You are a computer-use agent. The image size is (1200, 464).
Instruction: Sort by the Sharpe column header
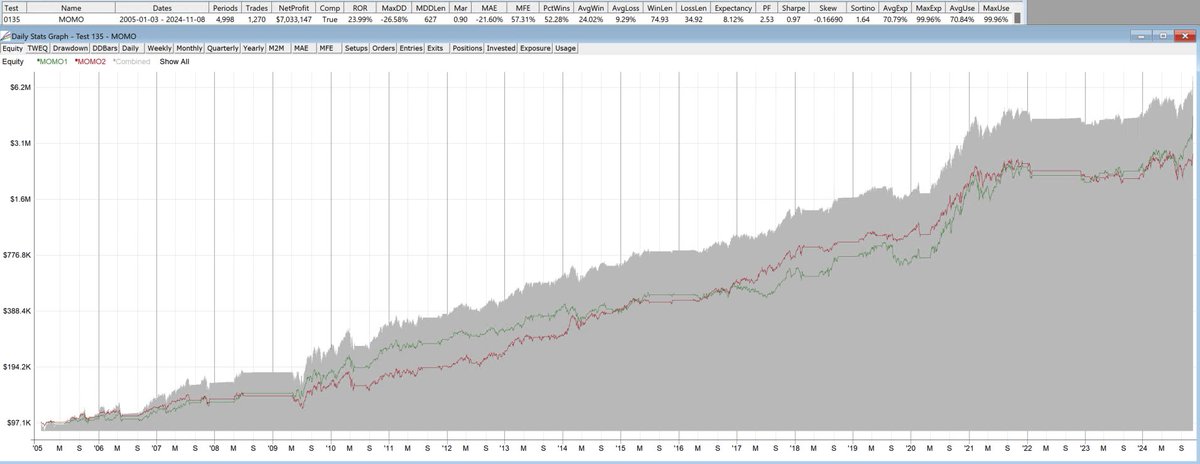pyautogui.click(x=794, y=8)
